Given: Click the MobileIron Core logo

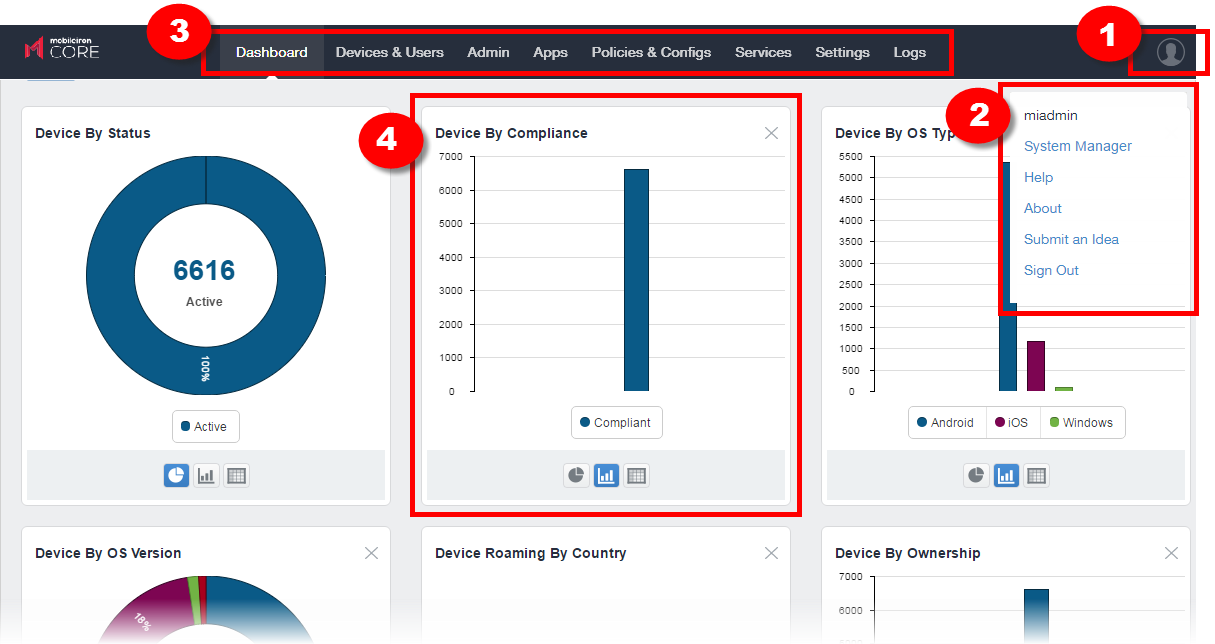Looking at the screenshot, I should click(x=62, y=48).
